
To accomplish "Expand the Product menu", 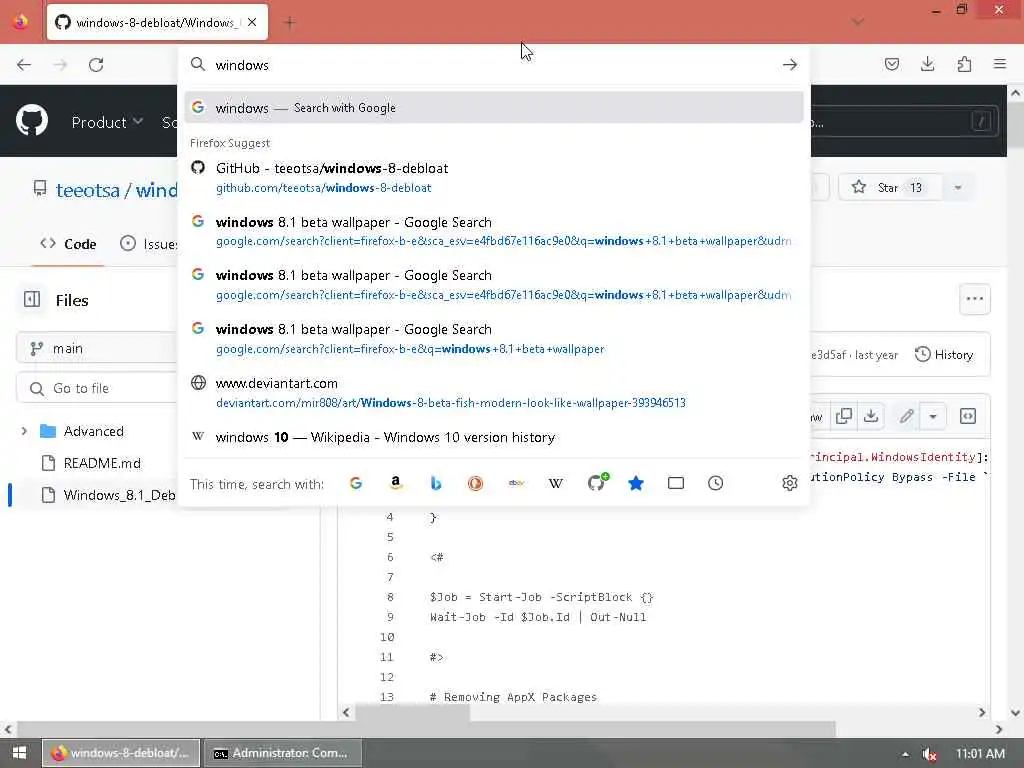I will pos(107,122).
